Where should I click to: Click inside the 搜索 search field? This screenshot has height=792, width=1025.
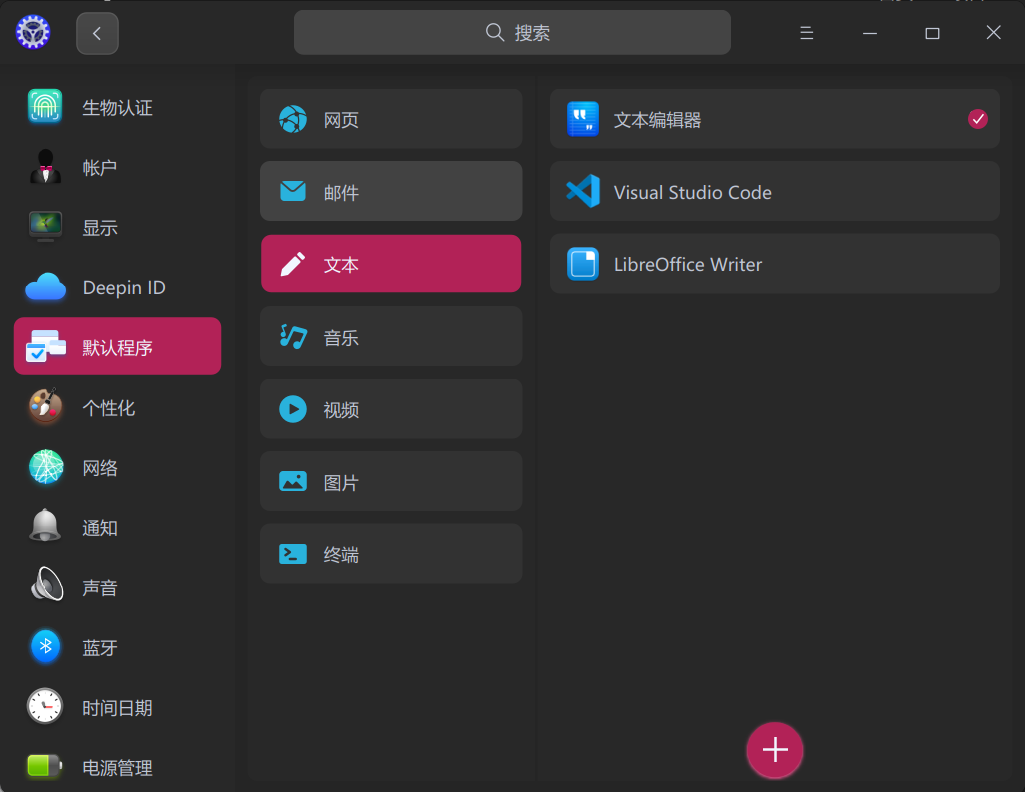point(512,32)
